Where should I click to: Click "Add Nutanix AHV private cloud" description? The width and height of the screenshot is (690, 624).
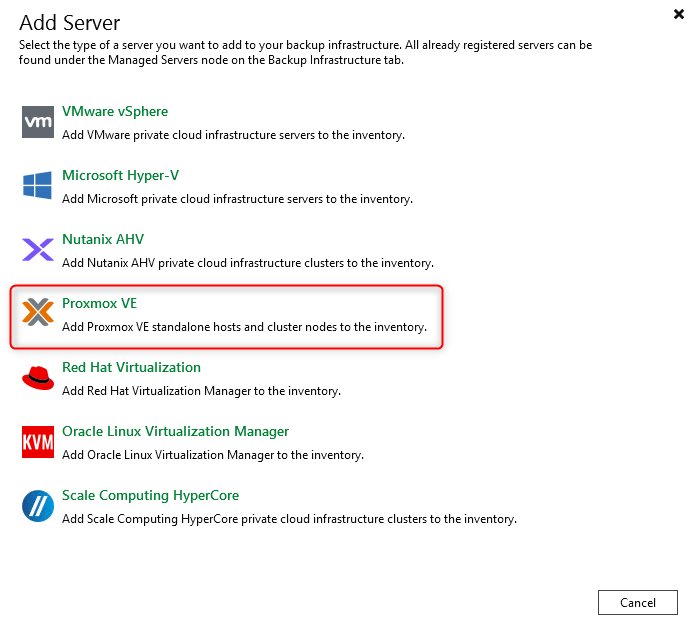248,263
